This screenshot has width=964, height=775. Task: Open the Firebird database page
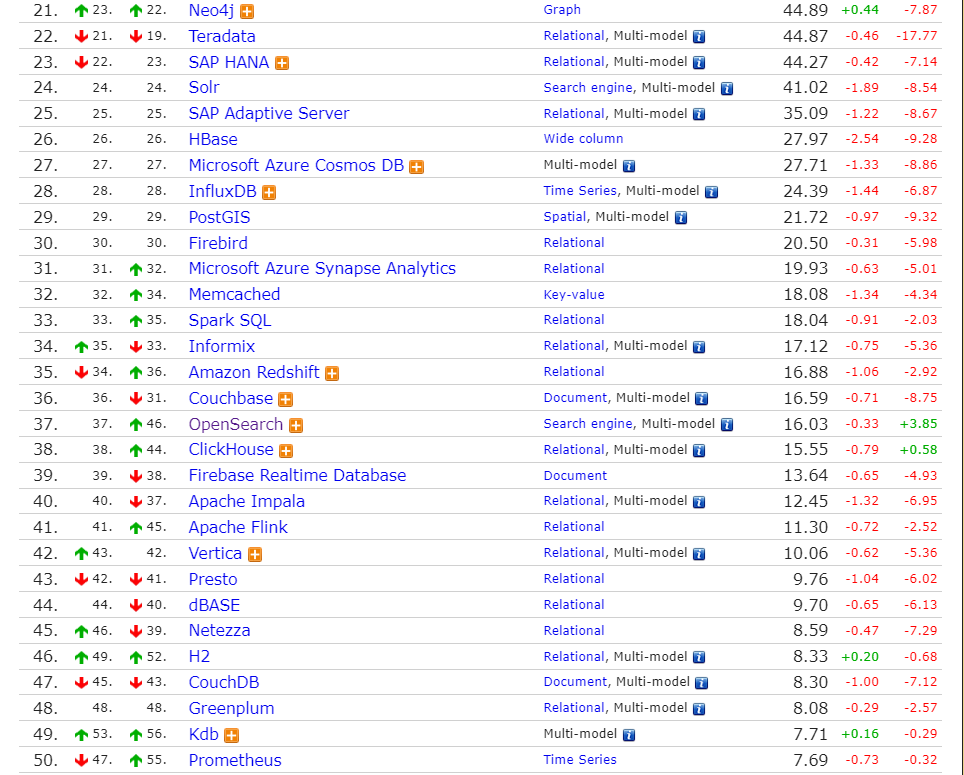click(x=218, y=243)
